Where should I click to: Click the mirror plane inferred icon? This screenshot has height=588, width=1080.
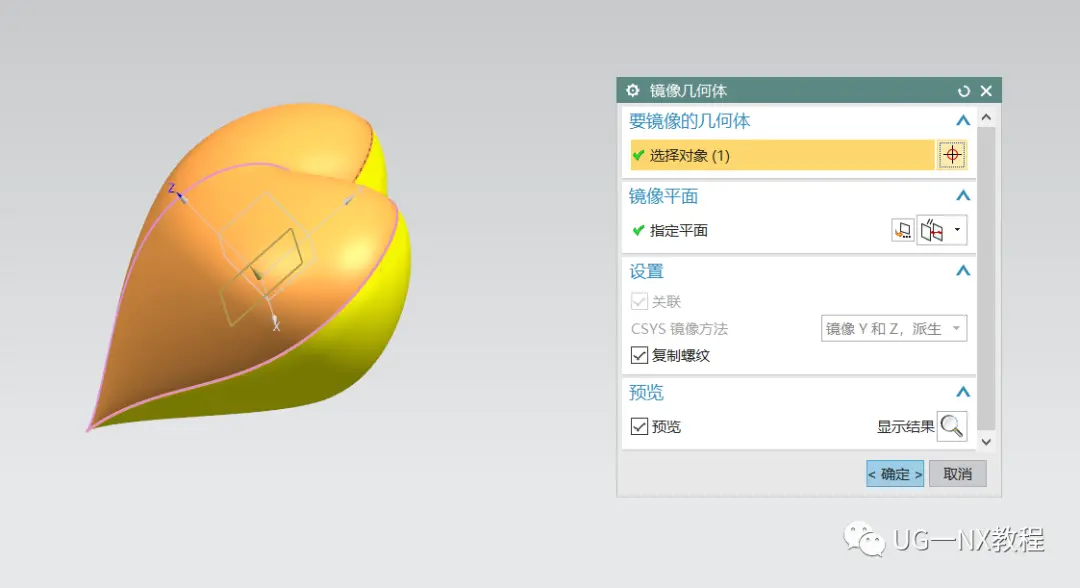[932, 230]
